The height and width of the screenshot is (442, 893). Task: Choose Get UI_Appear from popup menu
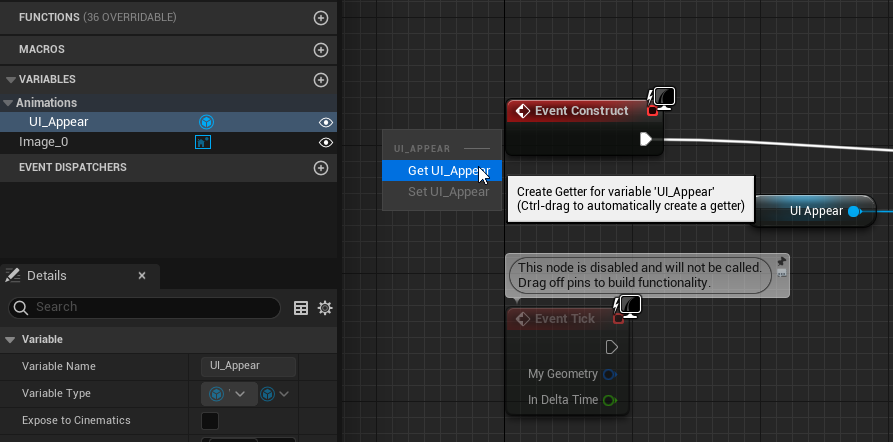point(442,170)
